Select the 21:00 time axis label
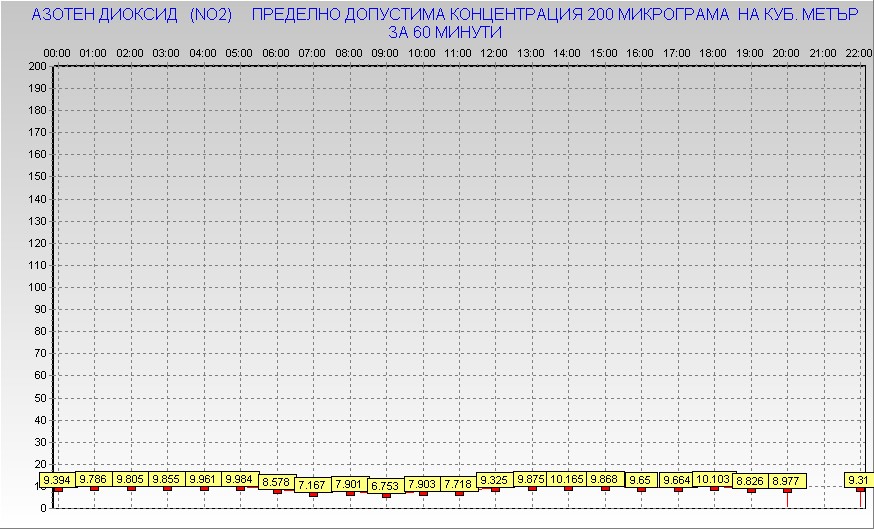 pos(823,52)
